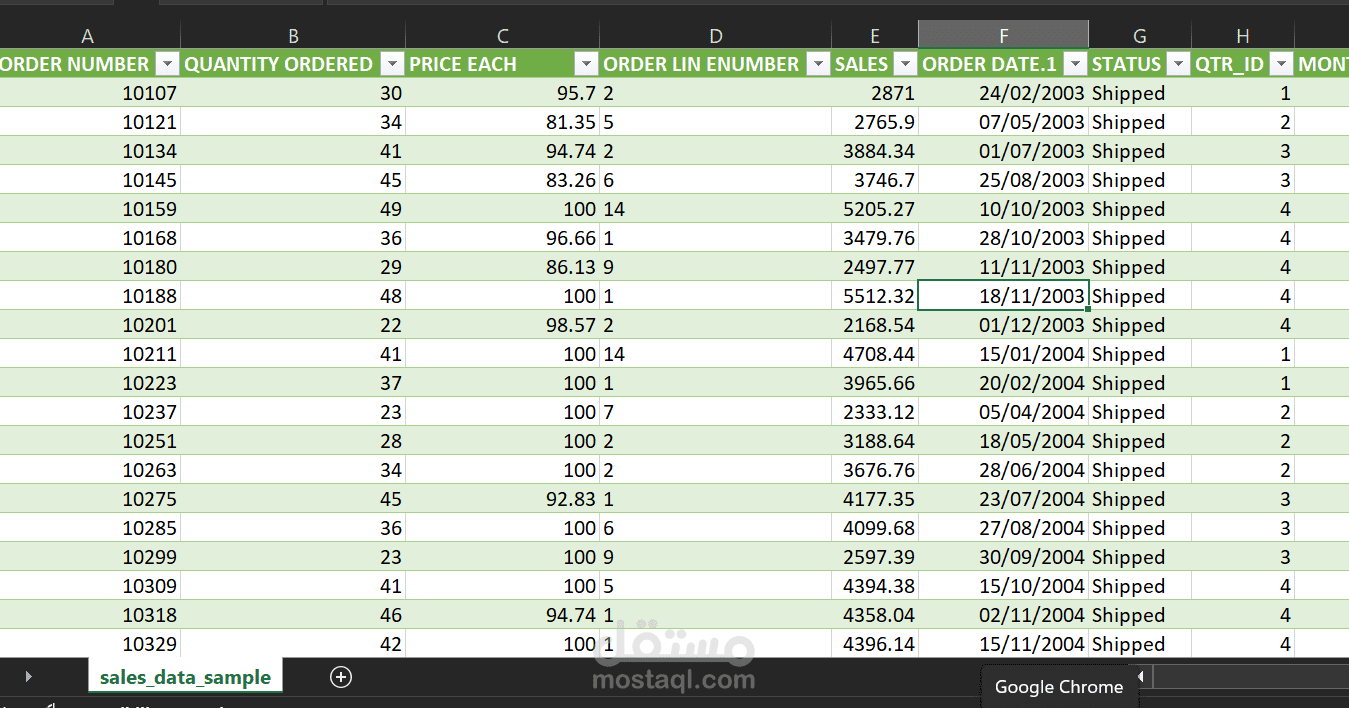1349x708 pixels.
Task: Open the QUANTITY ORDERED filter dropdown
Action: click(391, 64)
